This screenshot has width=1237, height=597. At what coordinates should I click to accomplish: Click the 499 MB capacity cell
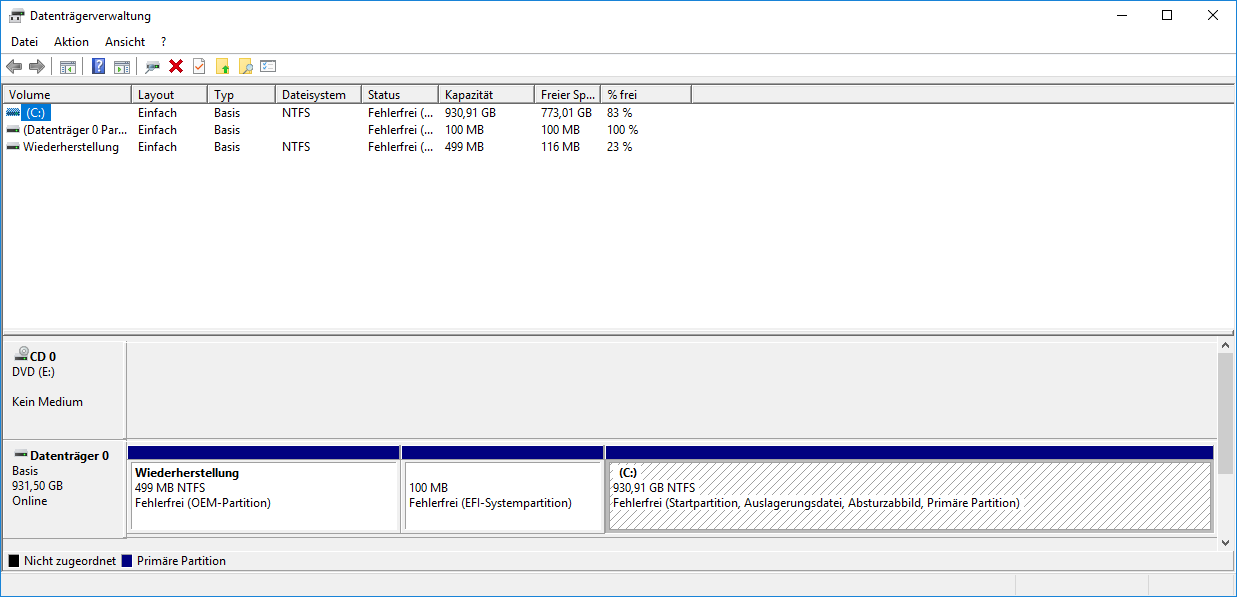[464, 147]
